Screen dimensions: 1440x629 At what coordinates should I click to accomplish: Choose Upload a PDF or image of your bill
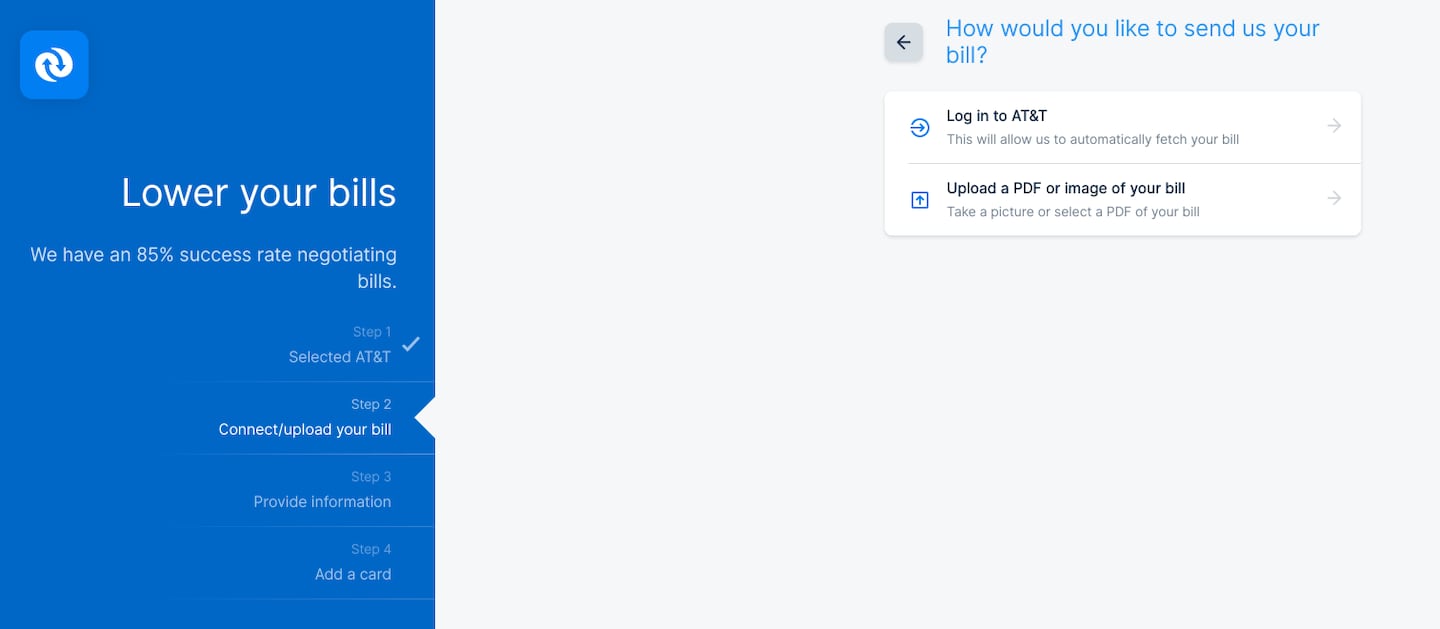[1065, 188]
